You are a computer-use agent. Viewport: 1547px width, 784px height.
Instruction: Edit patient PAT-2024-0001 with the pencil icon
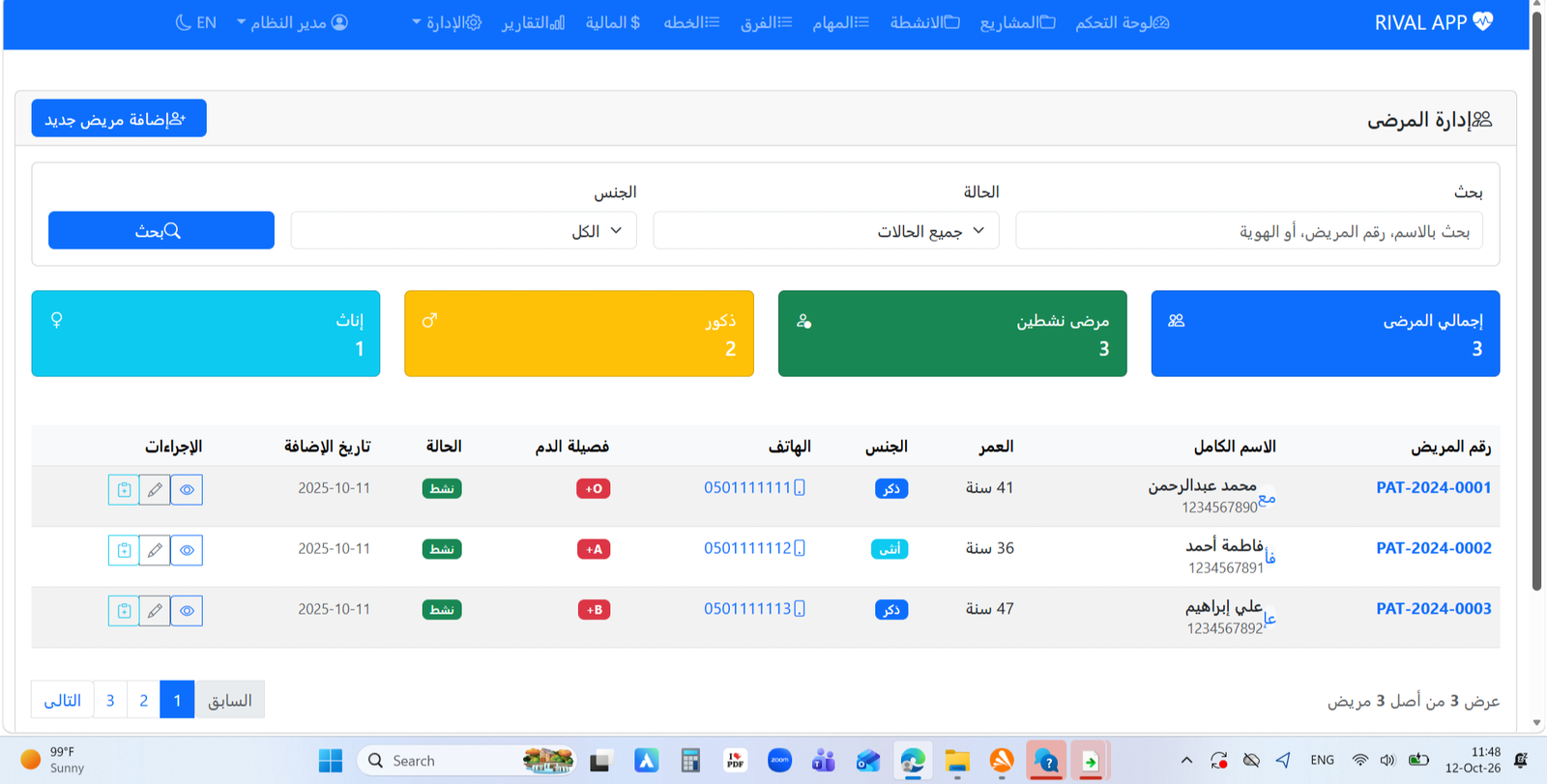pyautogui.click(x=155, y=490)
